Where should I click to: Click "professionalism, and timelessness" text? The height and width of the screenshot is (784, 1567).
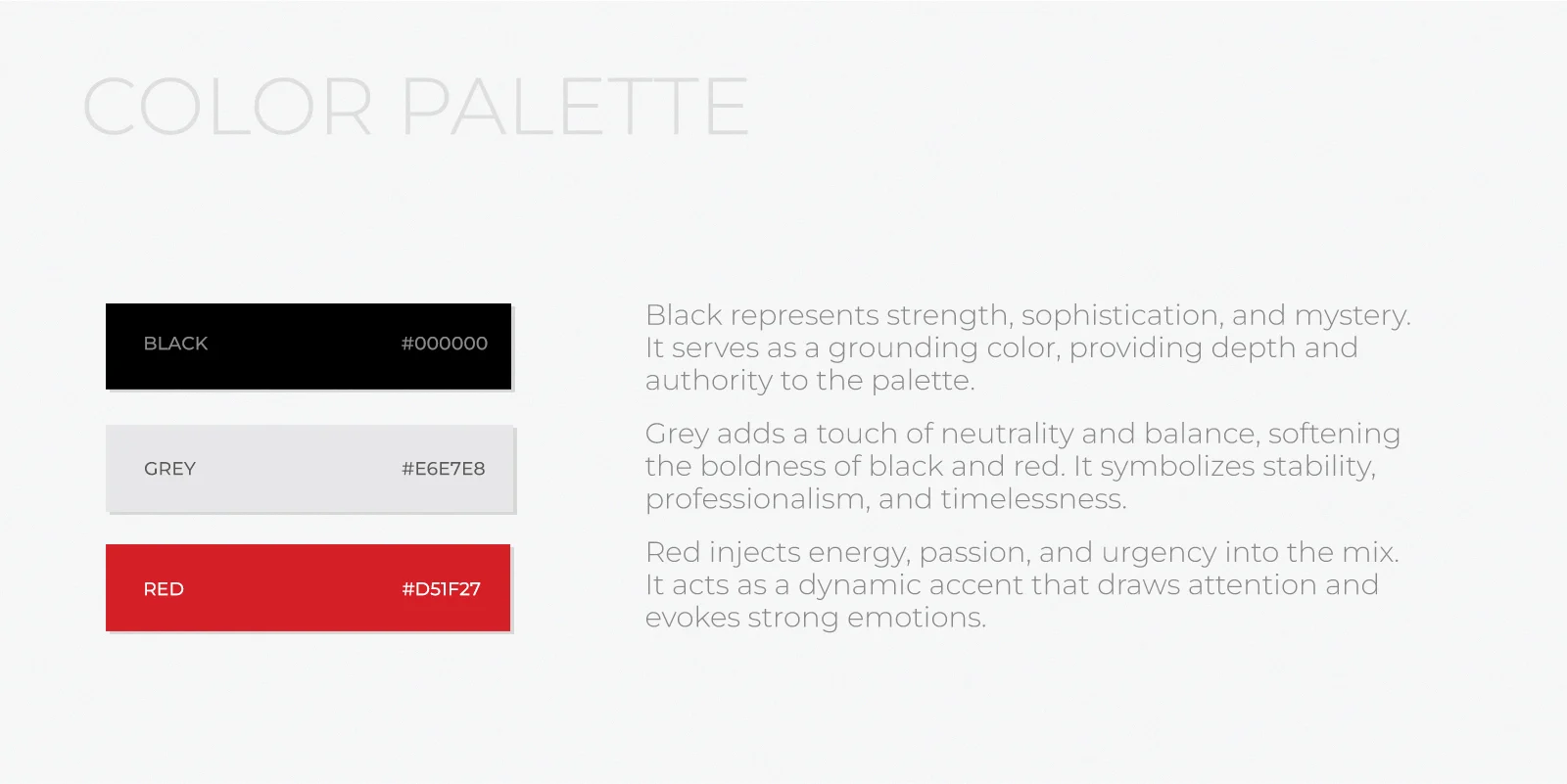point(885,499)
